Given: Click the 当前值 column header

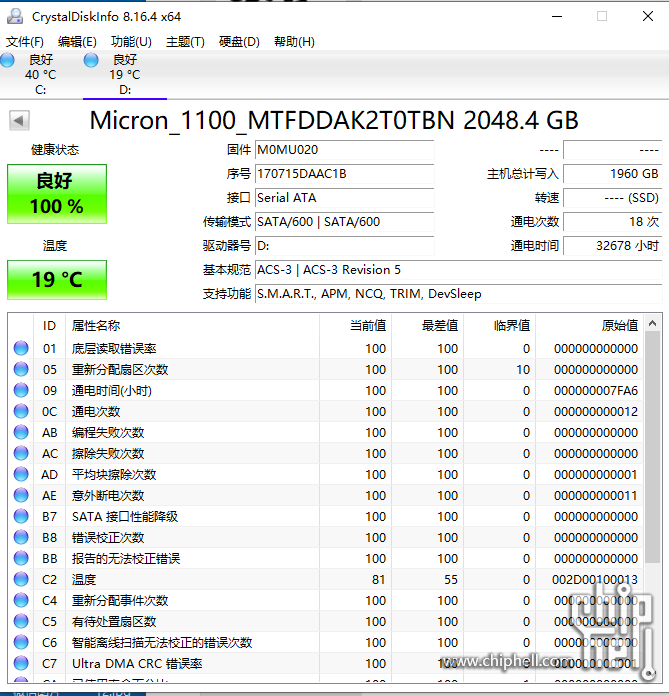Looking at the screenshot, I should pyautogui.click(x=355, y=325).
